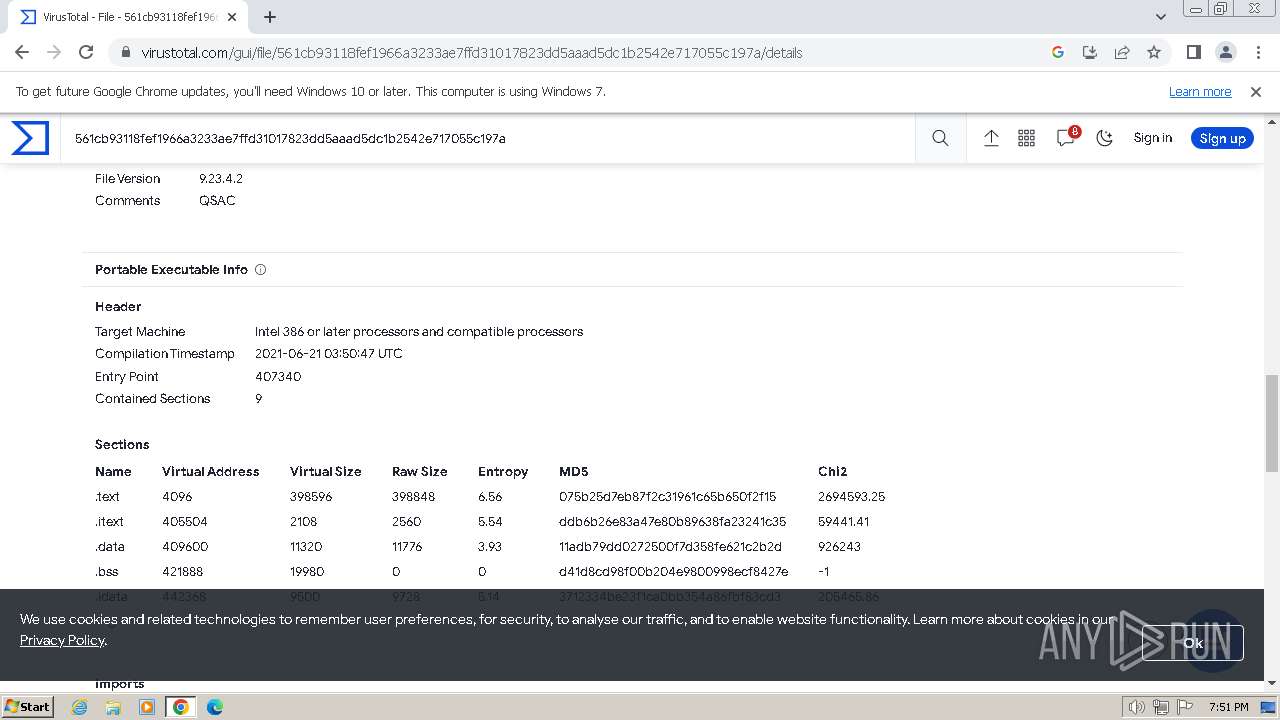Click Portable Executable Info help icon
The height and width of the screenshot is (720, 1280).
tap(260, 270)
